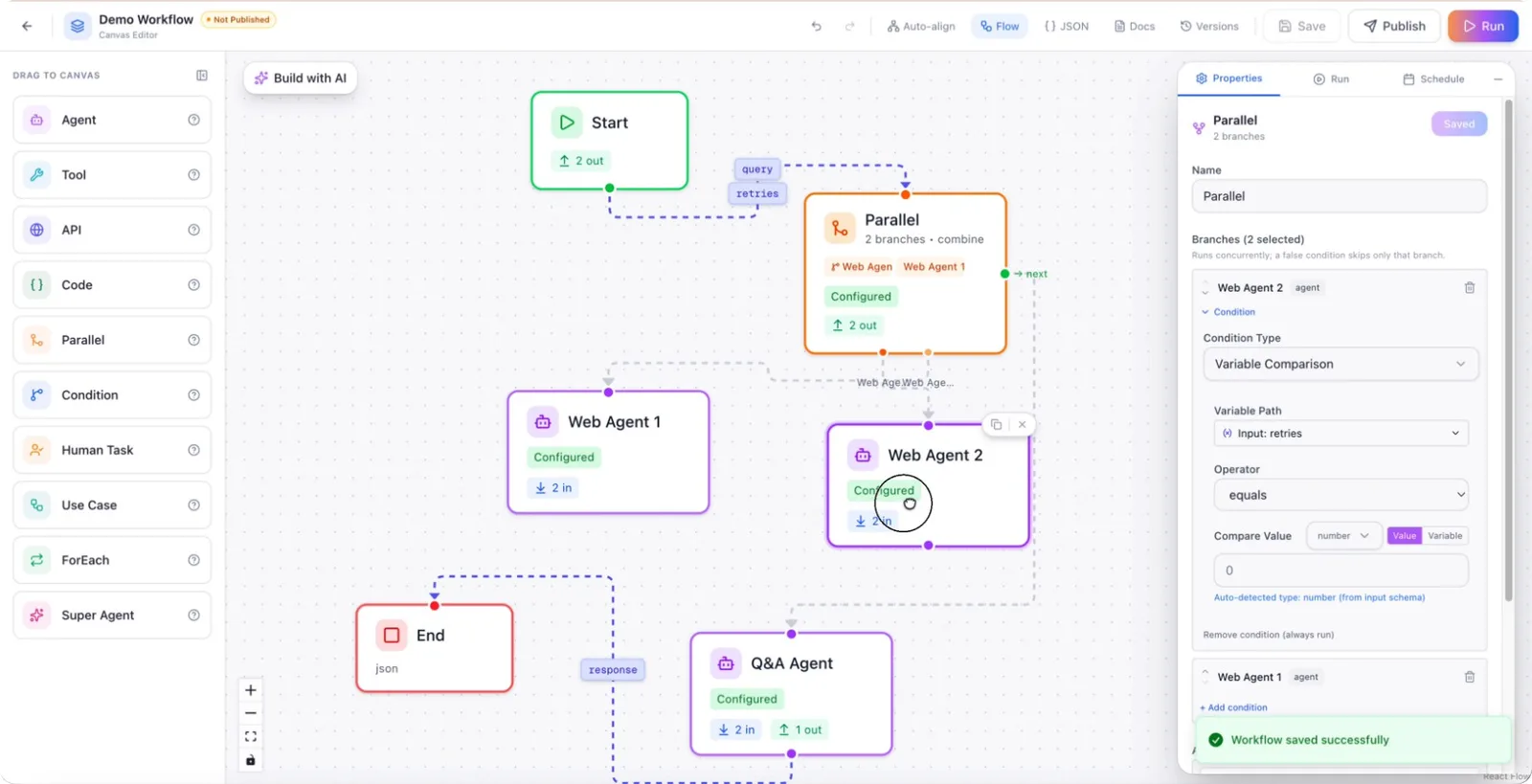The width and height of the screenshot is (1532, 784).
Task: Click the Run workflow button
Action: tap(1482, 26)
